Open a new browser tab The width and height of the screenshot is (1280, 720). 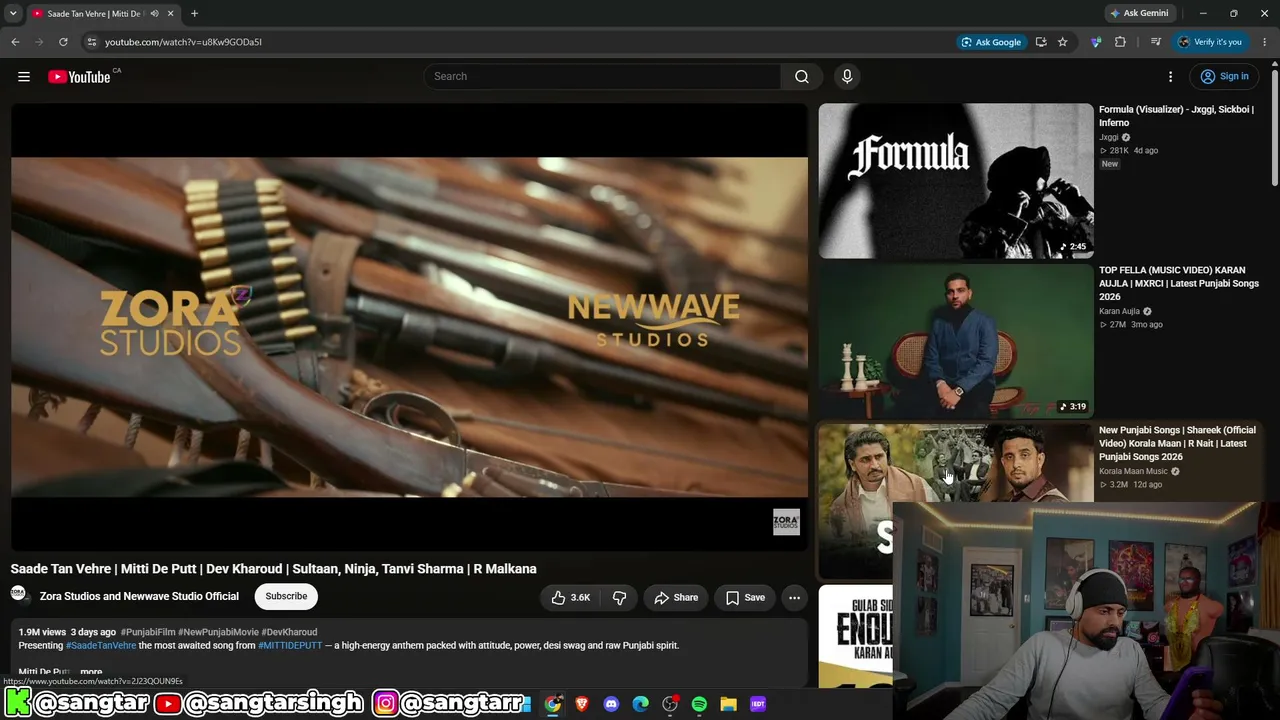point(194,14)
